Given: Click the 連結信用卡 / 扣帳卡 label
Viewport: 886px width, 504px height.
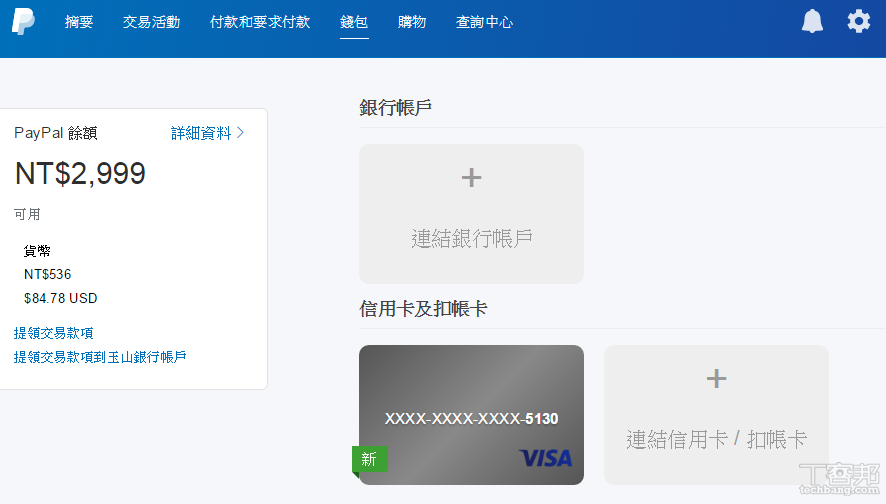Looking at the screenshot, I should coord(716,440).
